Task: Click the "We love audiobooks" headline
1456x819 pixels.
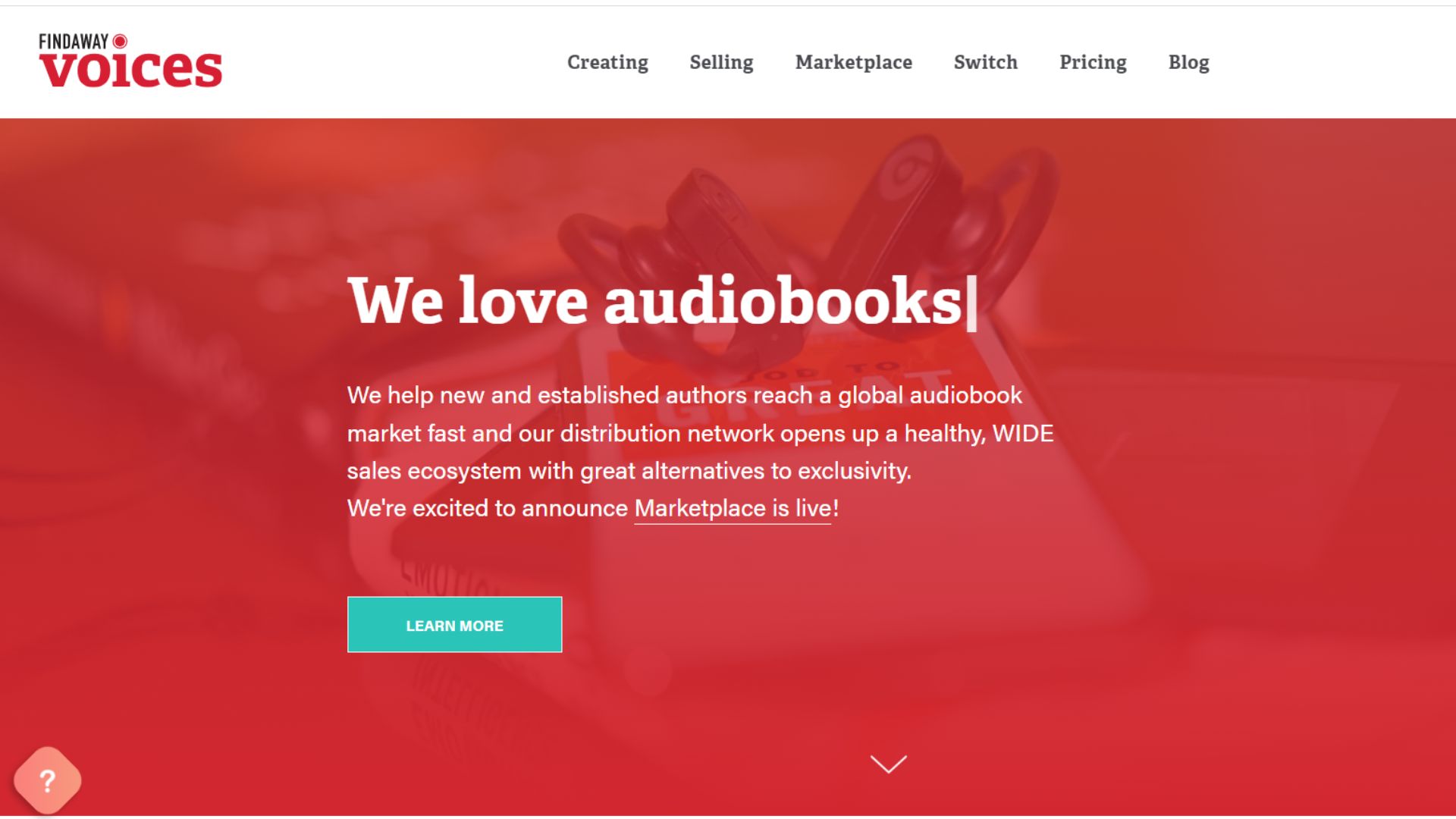Action: click(654, 301)
